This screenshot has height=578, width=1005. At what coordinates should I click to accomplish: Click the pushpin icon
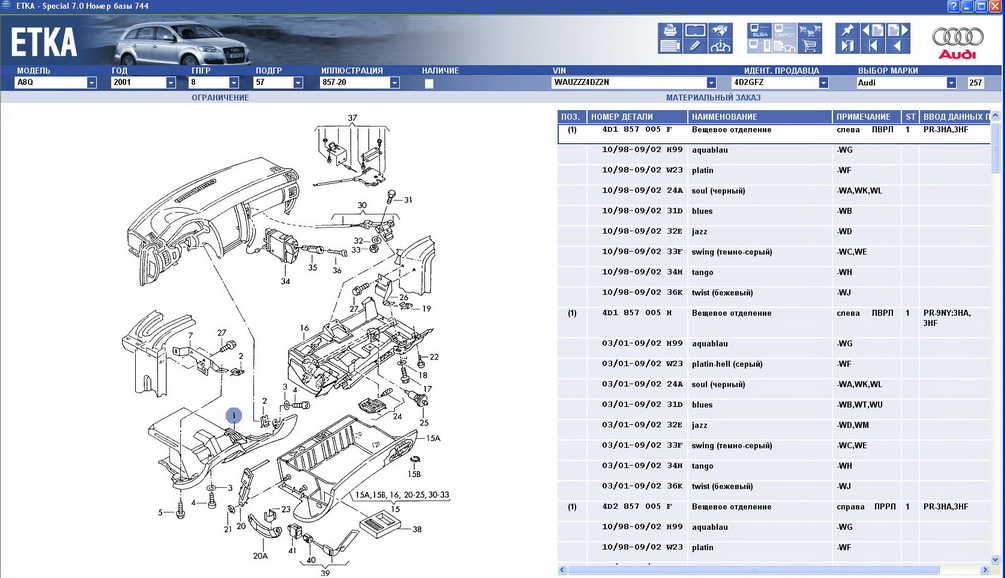tap(847, 31)
